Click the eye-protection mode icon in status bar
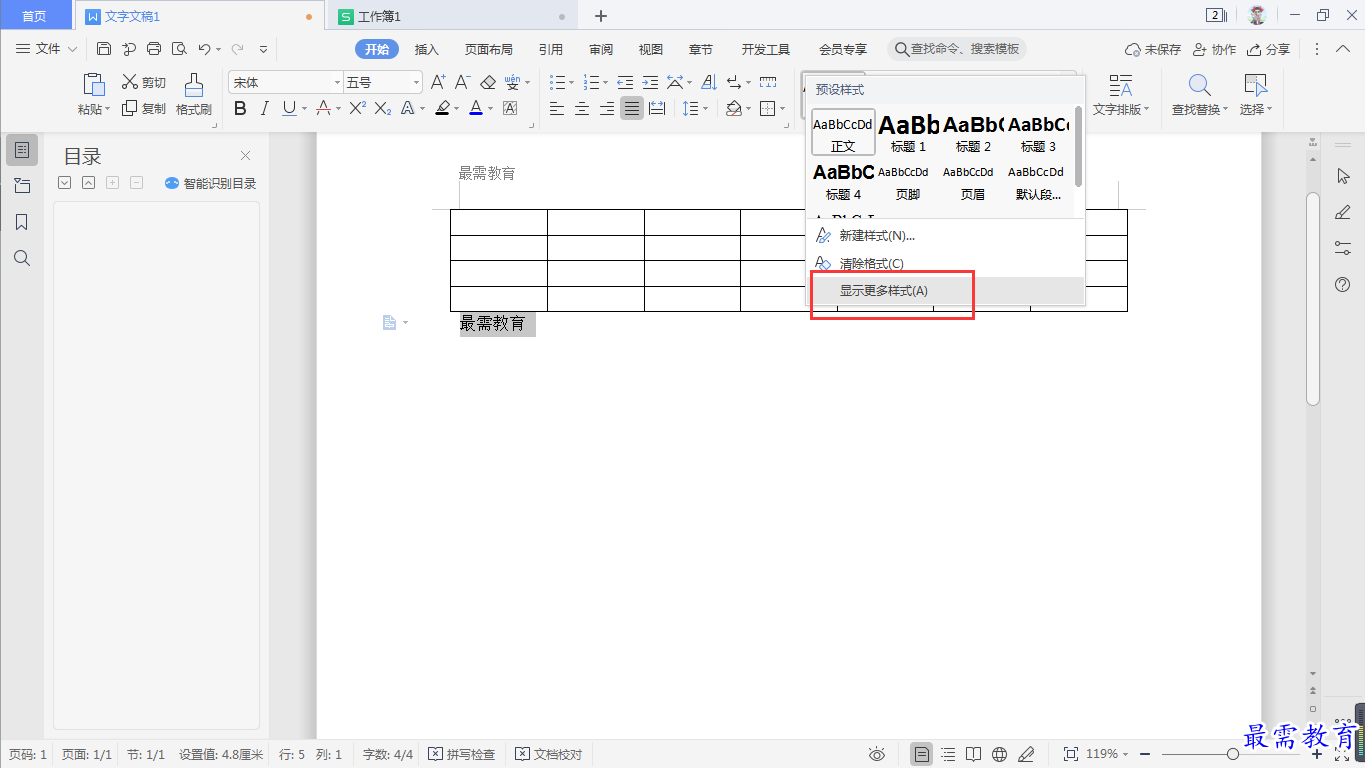1365x768 pixels. point(877,754)
